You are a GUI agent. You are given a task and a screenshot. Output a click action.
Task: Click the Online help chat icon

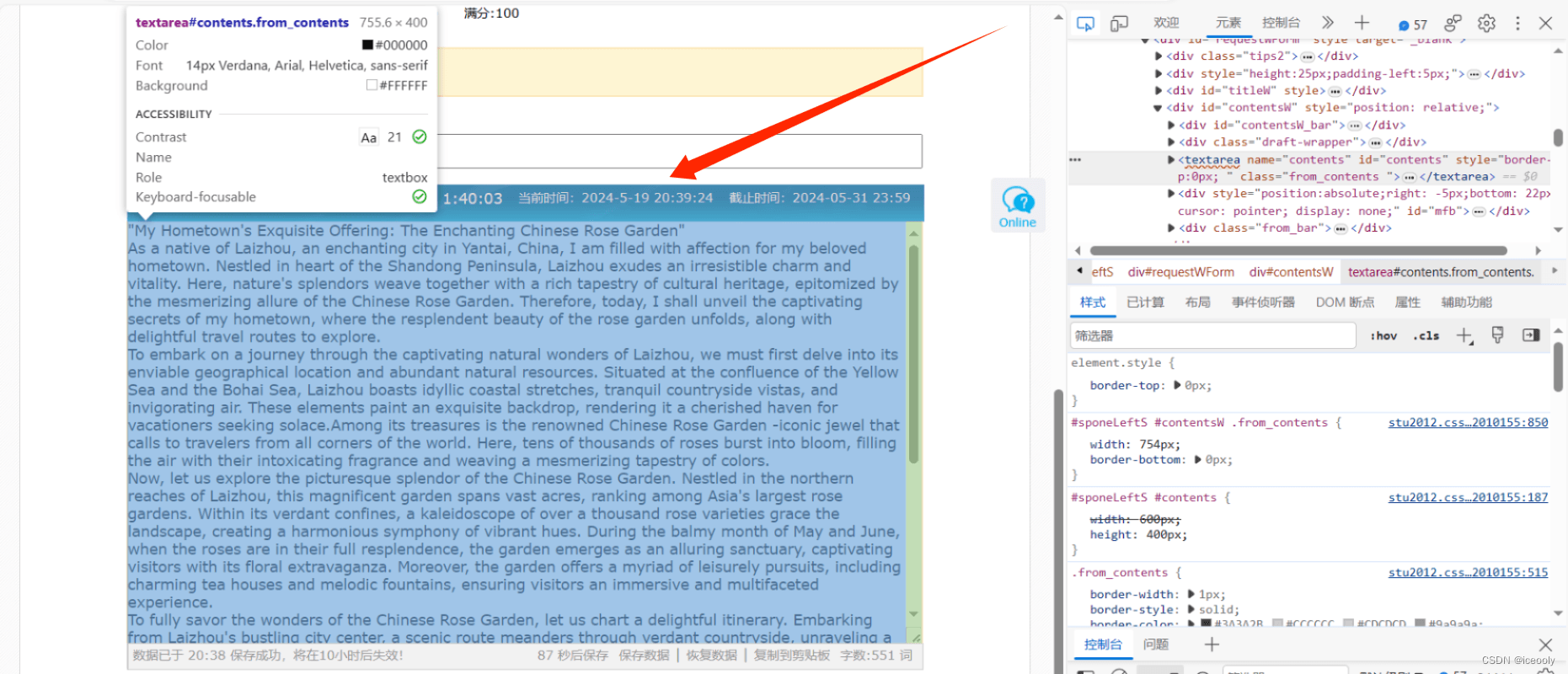click(1018, 206)
